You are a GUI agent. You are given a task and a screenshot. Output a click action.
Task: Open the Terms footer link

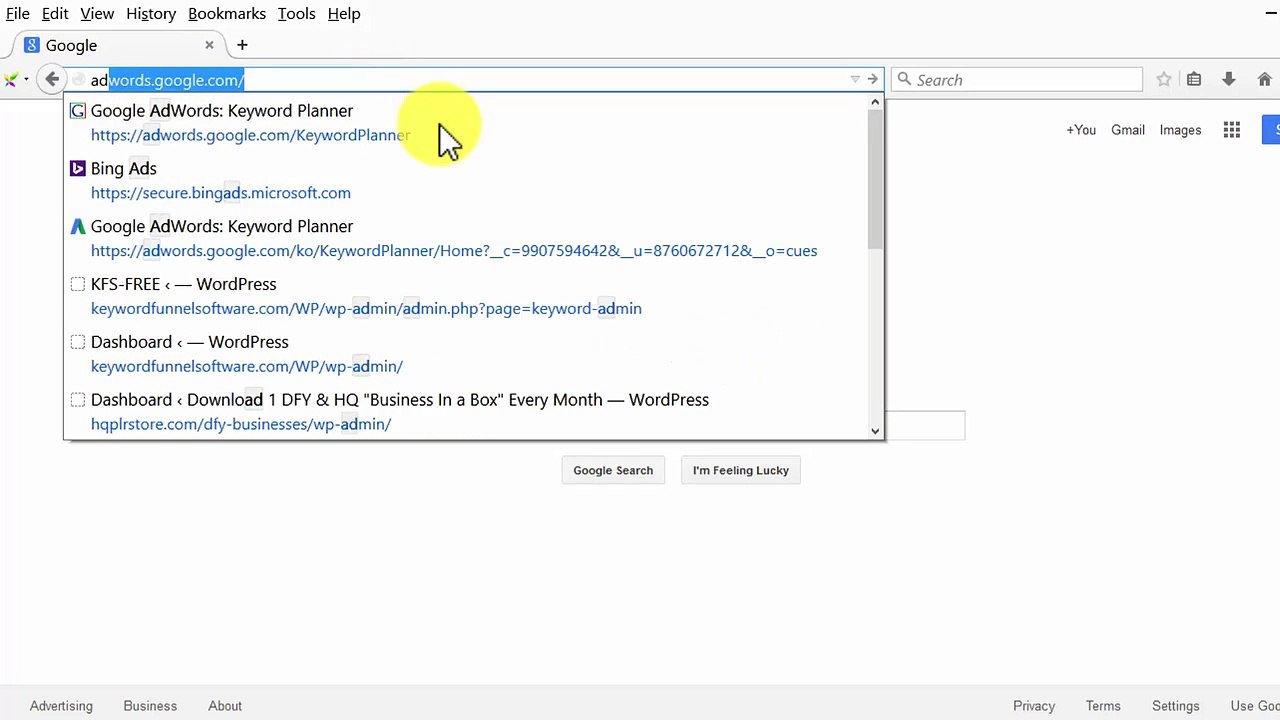(x=1103, y=706)
